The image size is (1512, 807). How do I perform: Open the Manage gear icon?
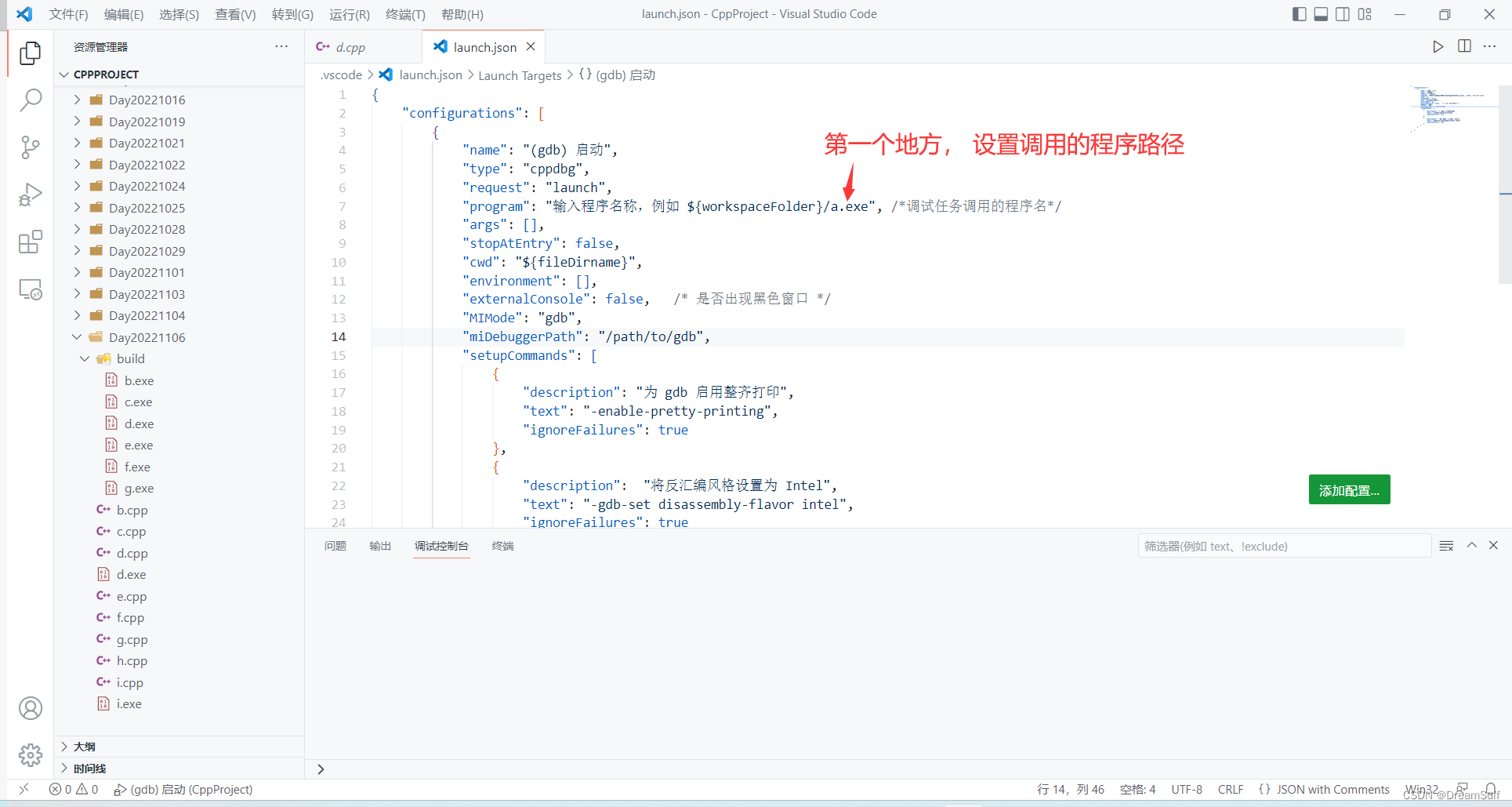pyautogui.click(x=31, y=755)
